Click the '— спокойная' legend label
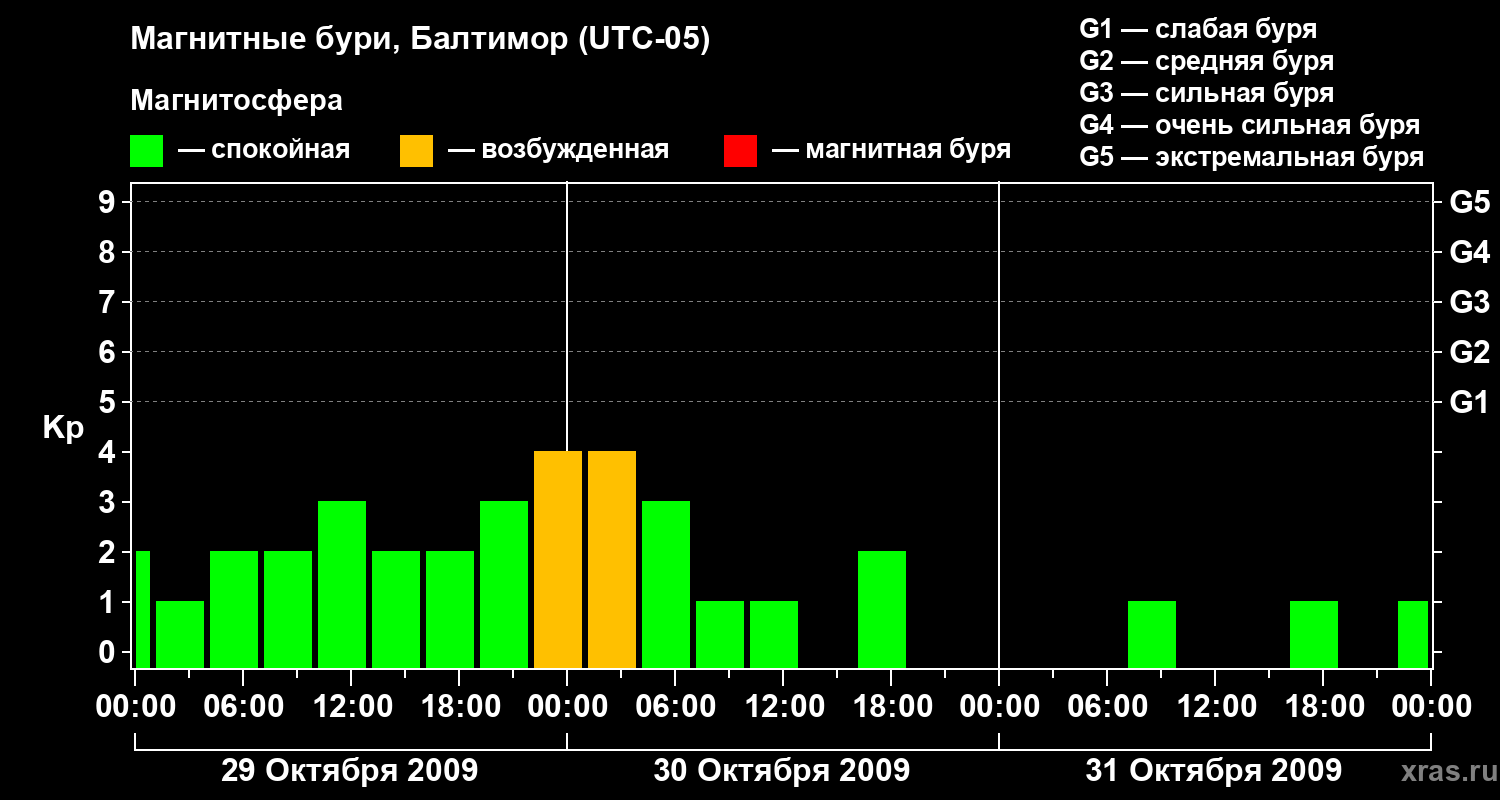 pos(264,150)
